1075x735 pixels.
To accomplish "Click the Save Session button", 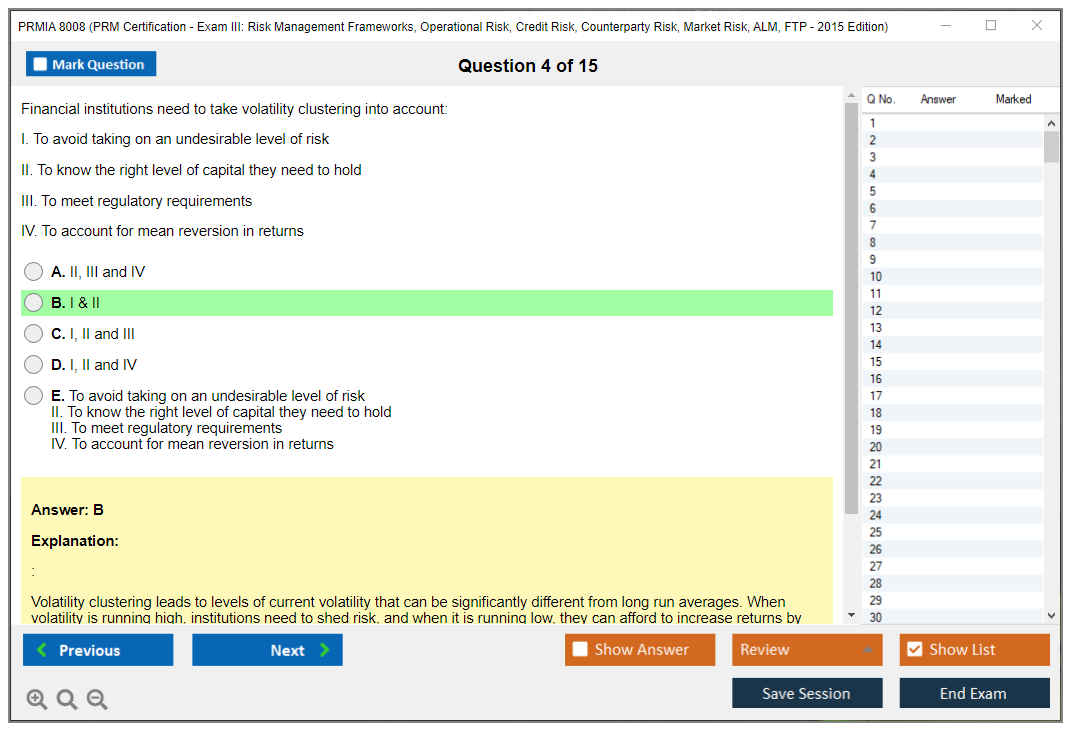I will [806, 693].
